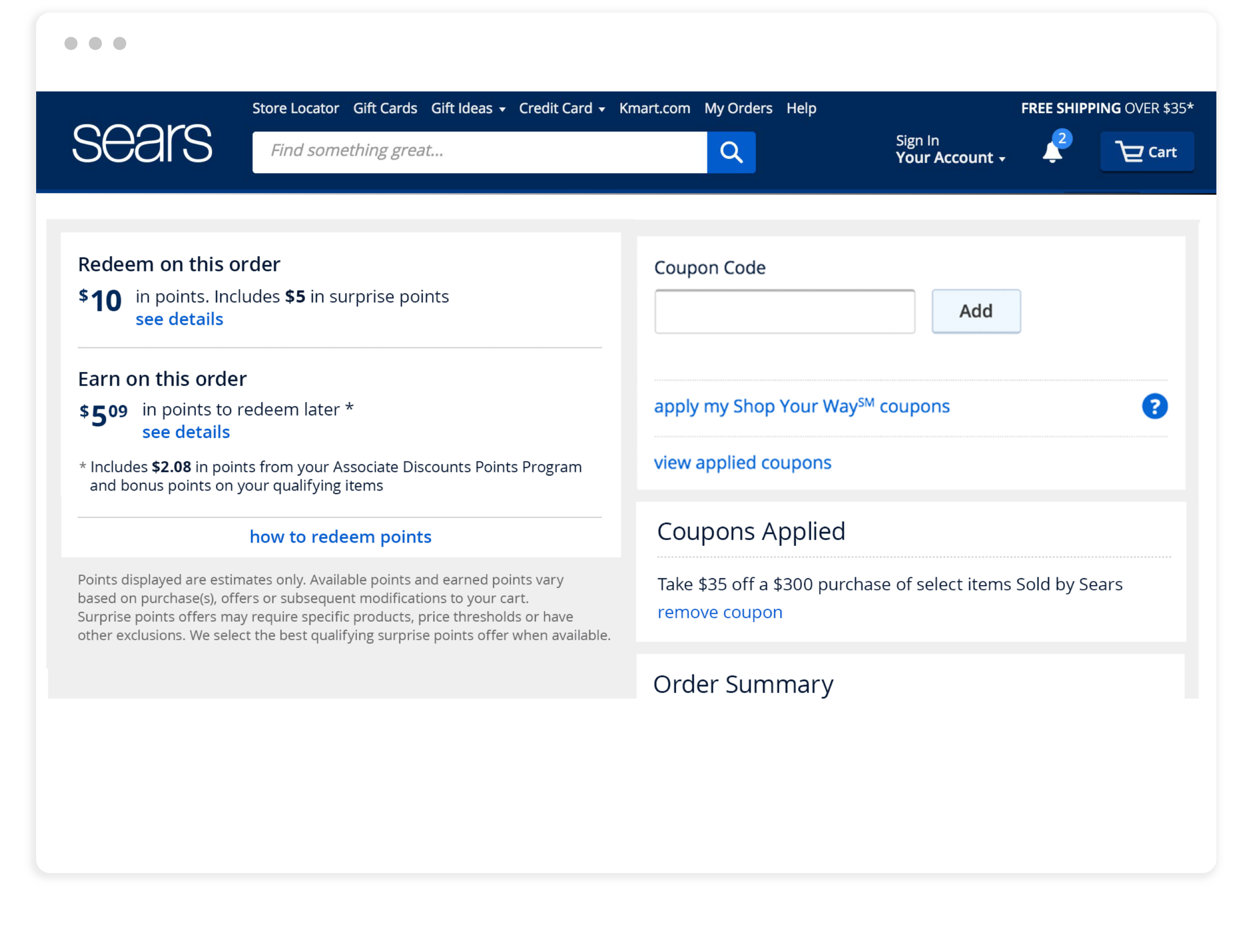Screen dimensions: 1254x952
Task: Open Gift Cards page
Action: pyautogui.click(x=385, y=108)
